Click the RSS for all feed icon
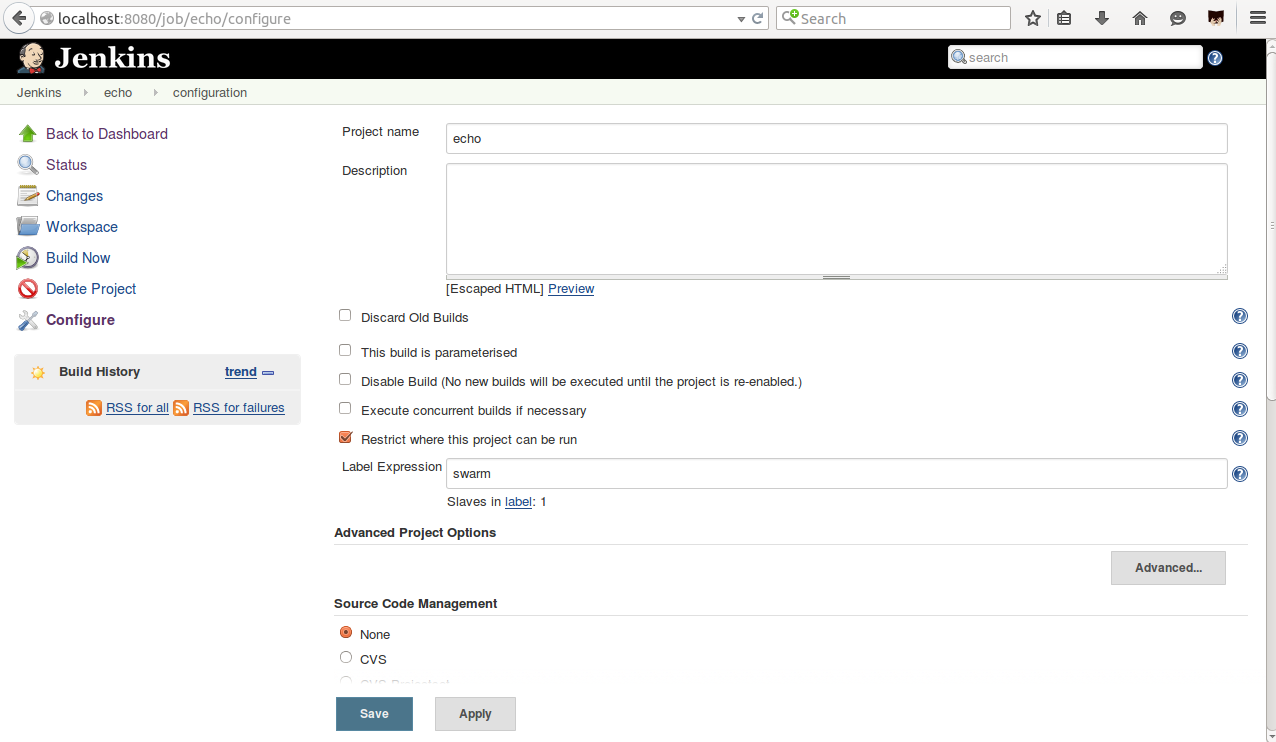This screenshot has width=1276, height=742. tap(94, 408)
